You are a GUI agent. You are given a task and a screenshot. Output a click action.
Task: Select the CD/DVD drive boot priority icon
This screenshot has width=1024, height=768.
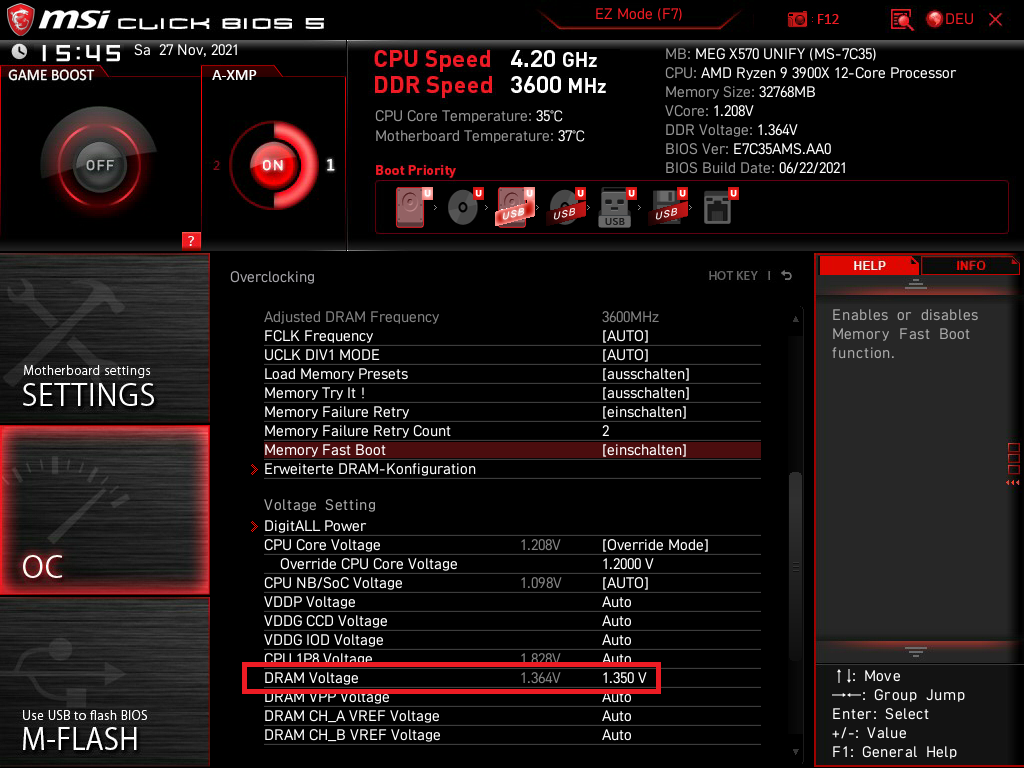coord(465,207)
